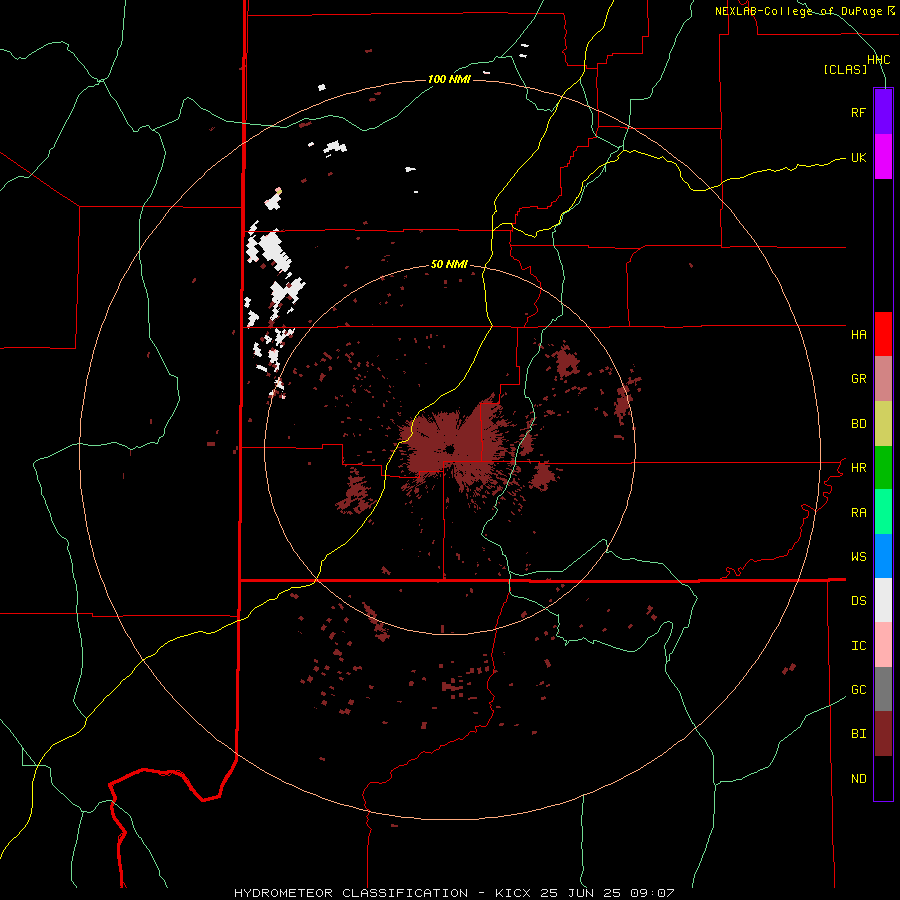Click the yellow BD legend swatch
This screenshot has width=900, height=900.
click(883, 423)
